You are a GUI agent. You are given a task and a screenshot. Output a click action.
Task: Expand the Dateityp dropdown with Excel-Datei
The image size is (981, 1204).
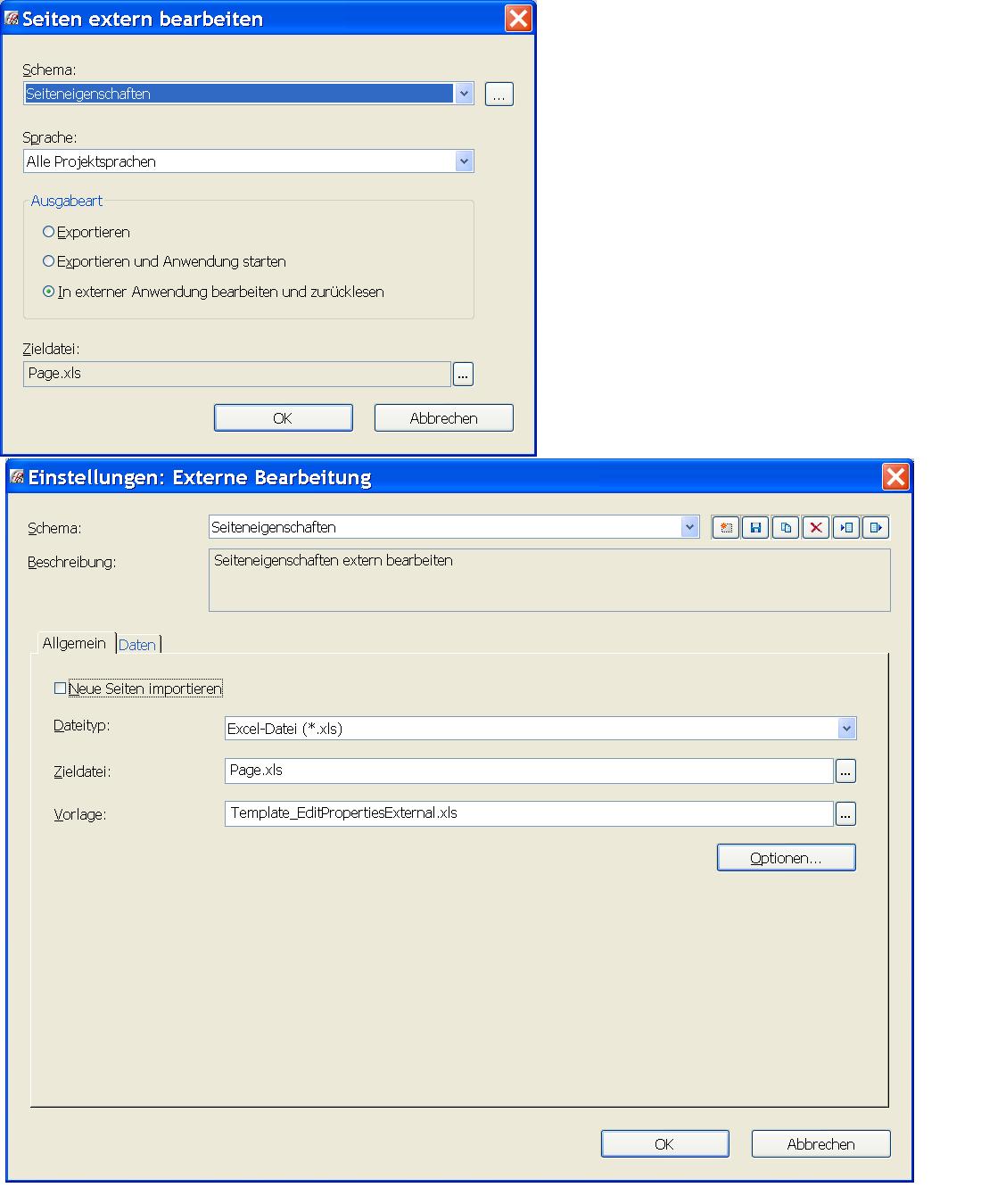pyautogui.click(x=847, y=729)
